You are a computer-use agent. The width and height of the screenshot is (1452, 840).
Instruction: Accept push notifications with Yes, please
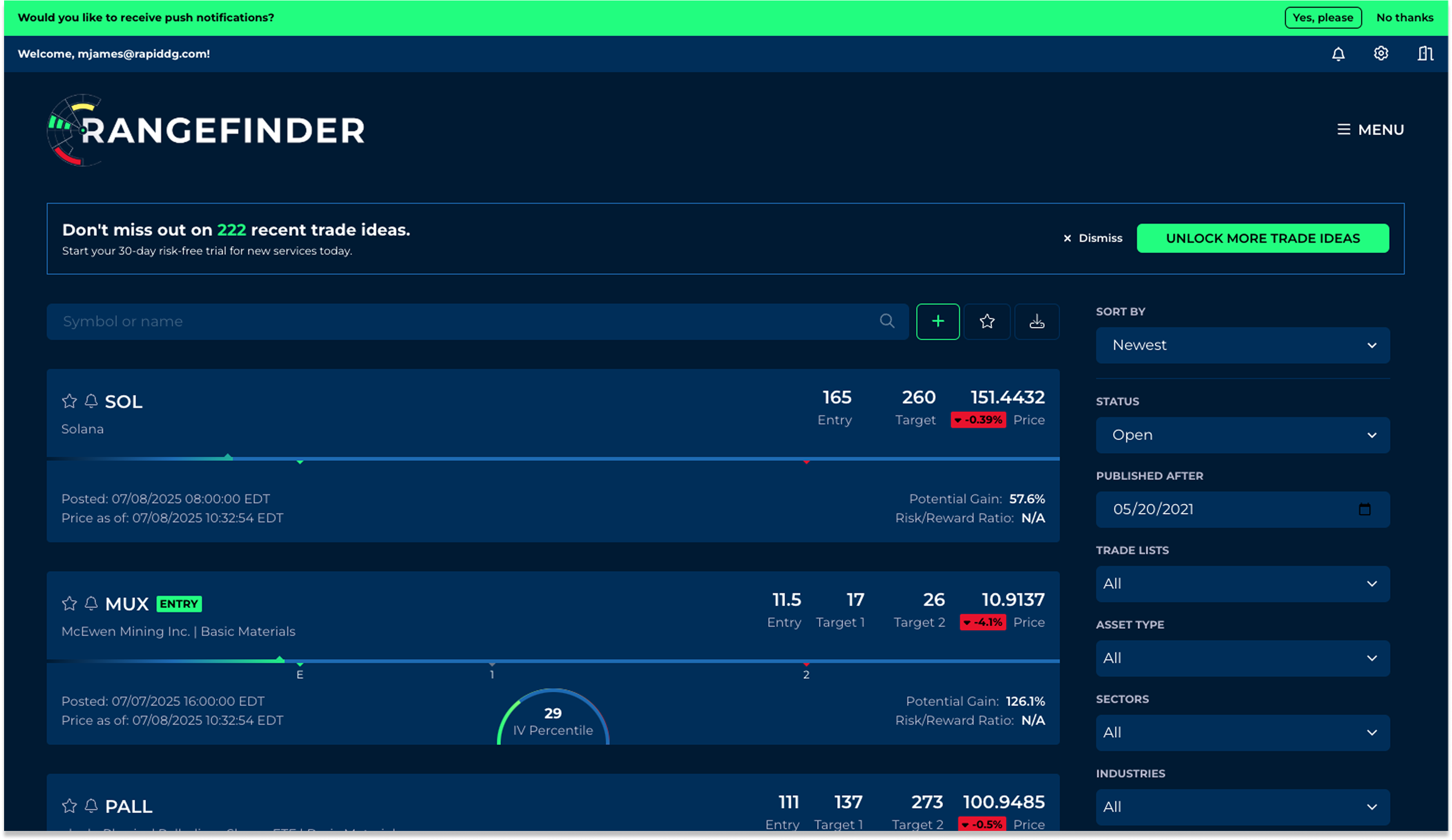pos(1322,18)
